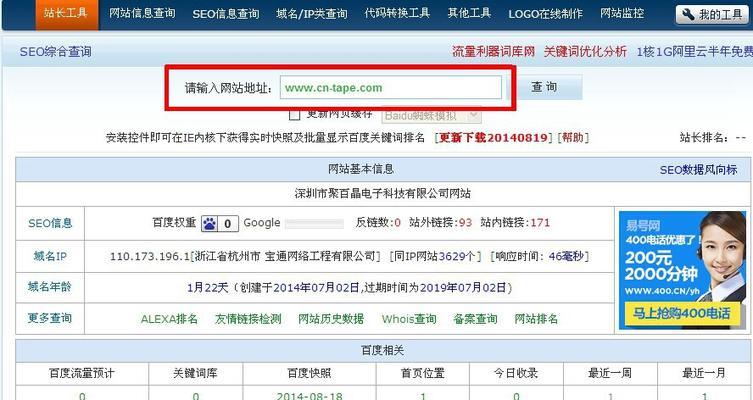
Task: Open 网站监控 menu
Action: (622, 13)
